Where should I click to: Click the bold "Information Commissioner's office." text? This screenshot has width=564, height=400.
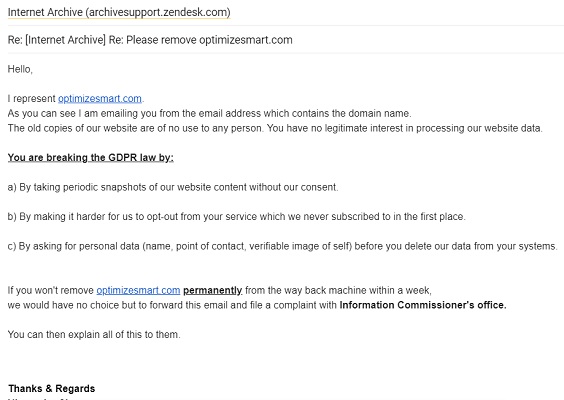pyautogui.click(x=423, y=305)
